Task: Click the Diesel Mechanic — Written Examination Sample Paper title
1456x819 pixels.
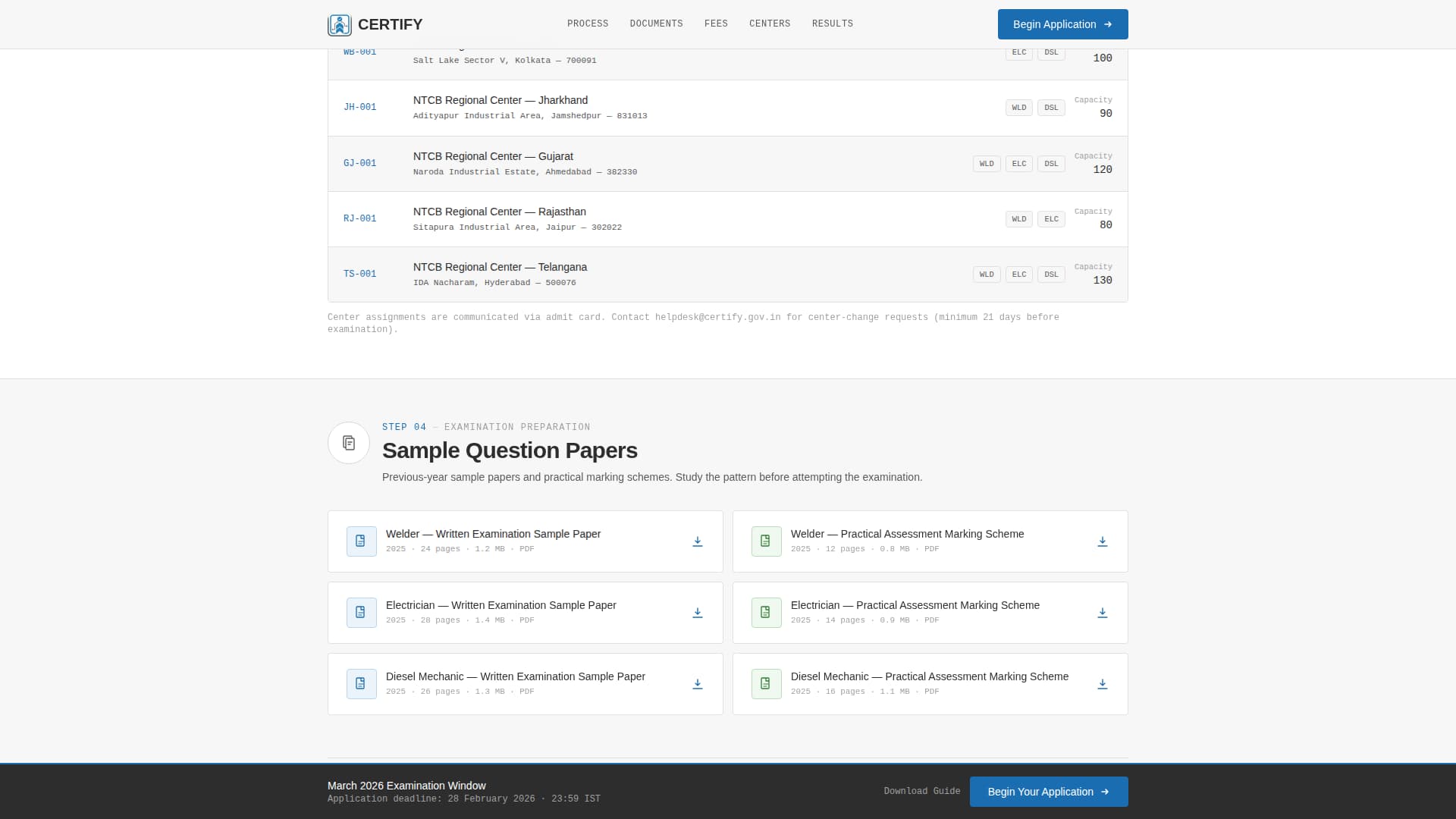Action: coord(516,676)
